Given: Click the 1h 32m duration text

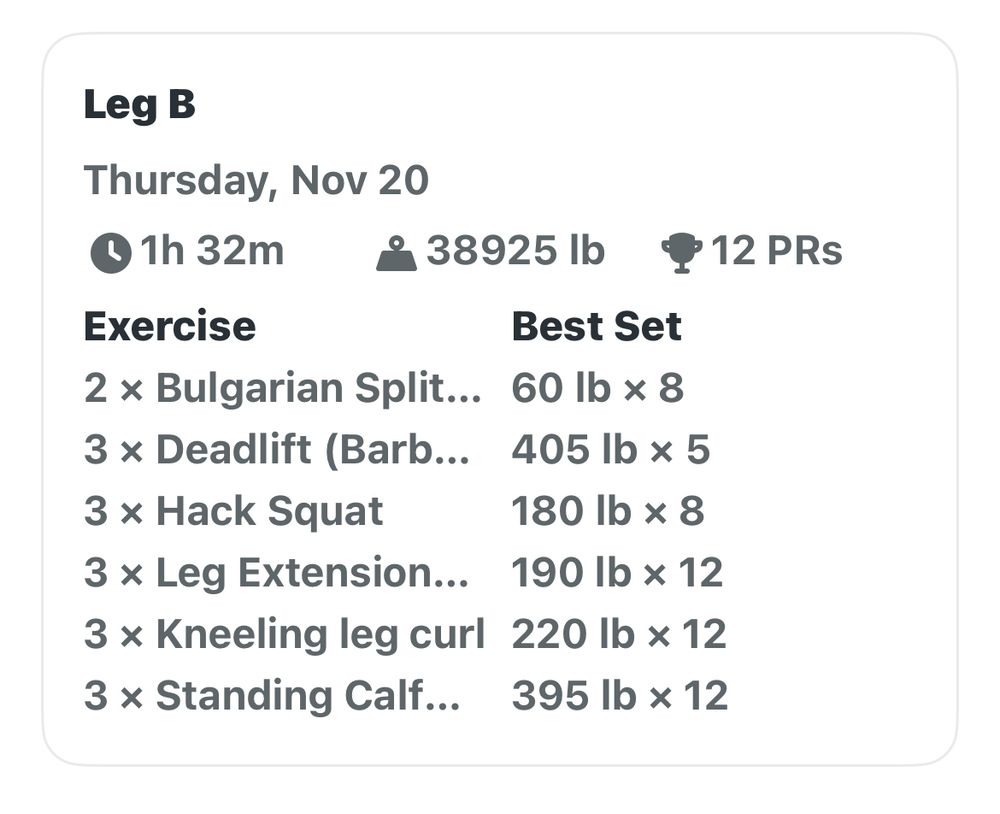Looking at the screenshot, I should (212, 250).
